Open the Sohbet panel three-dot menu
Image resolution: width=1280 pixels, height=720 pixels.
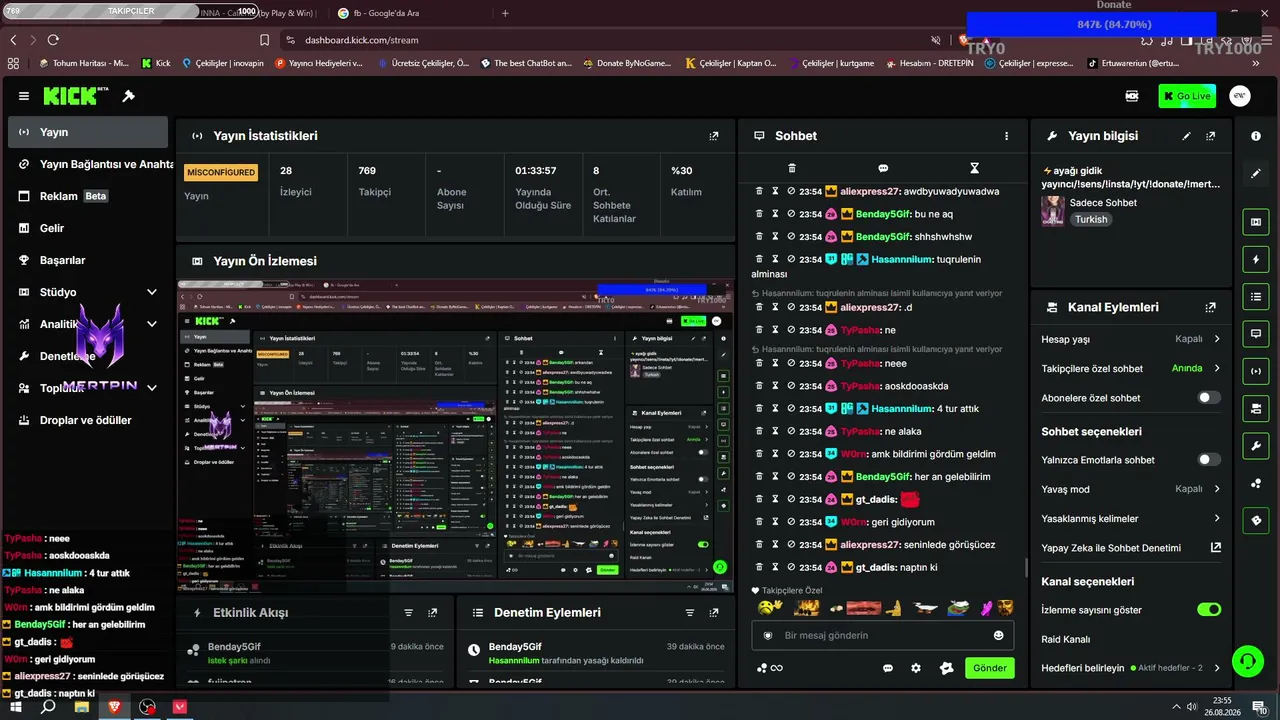pos(1006,136)
